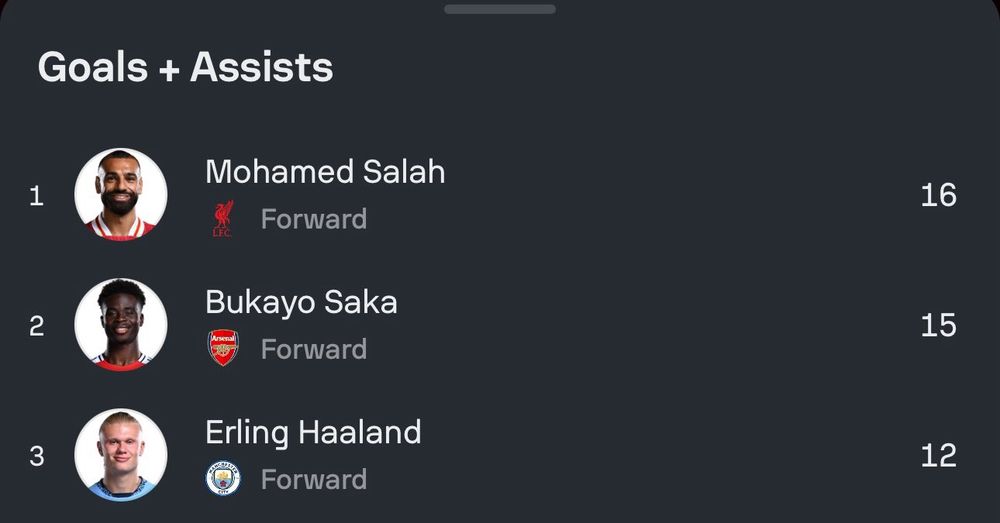This screenshot has height=523, width=1000.
Task: Click Forward label under Erling Haaland
Action: coord(313,479)
